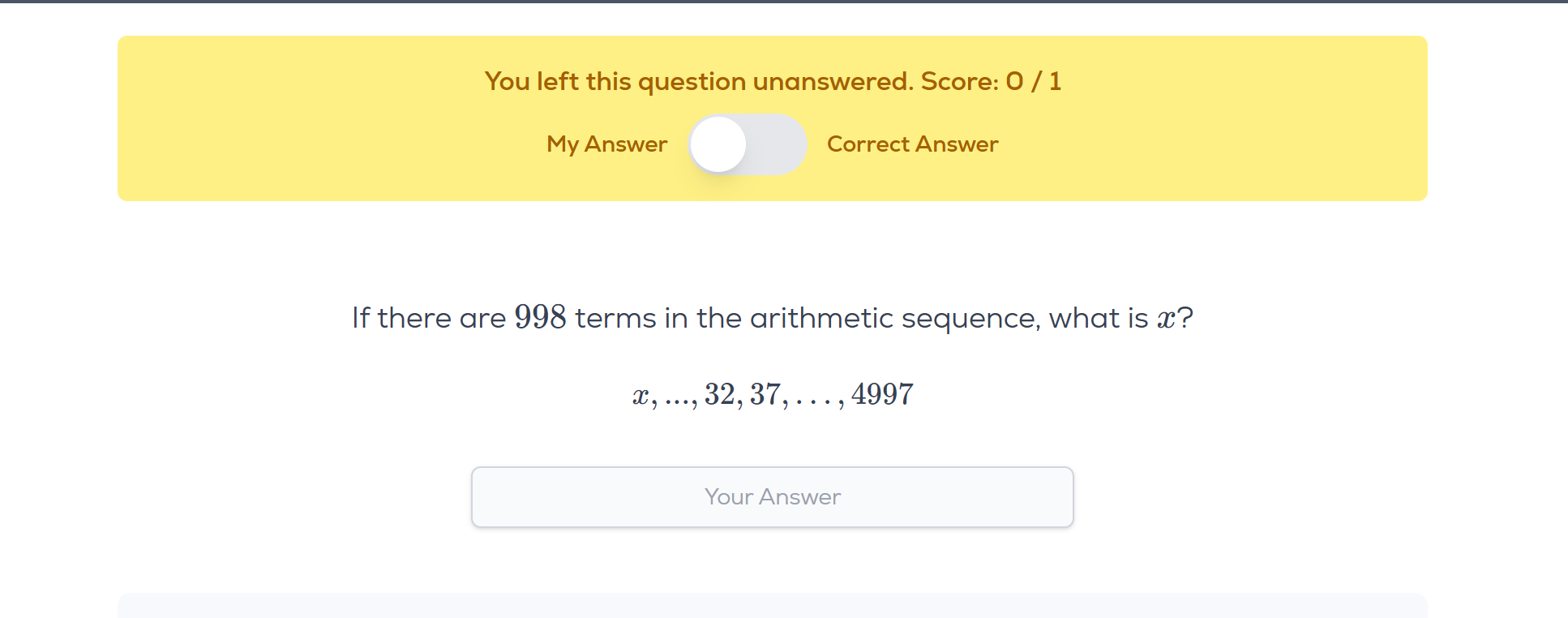Click the italic x ending the question
Screen dimensions: 1568x618
pos(1166,319)
